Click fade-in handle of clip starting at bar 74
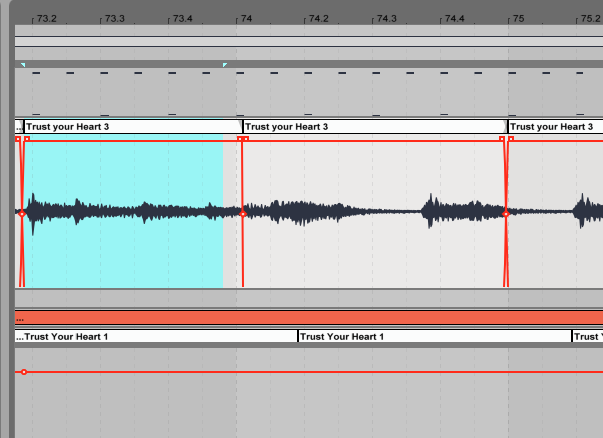The height and width of the screenshot is (438, 603). click(x=246, y=138)
